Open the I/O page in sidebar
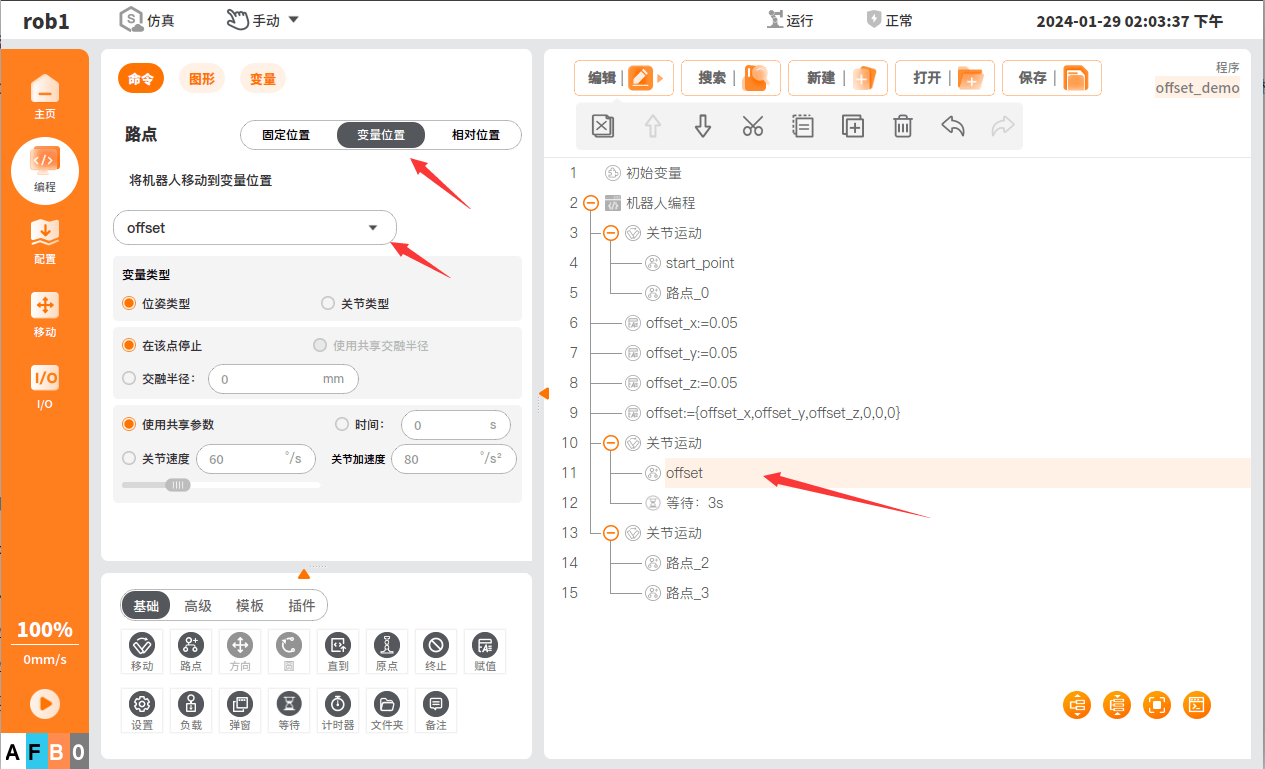Image resolution: width=1265 pixels, height=769 pixels. tap(45, 387)
